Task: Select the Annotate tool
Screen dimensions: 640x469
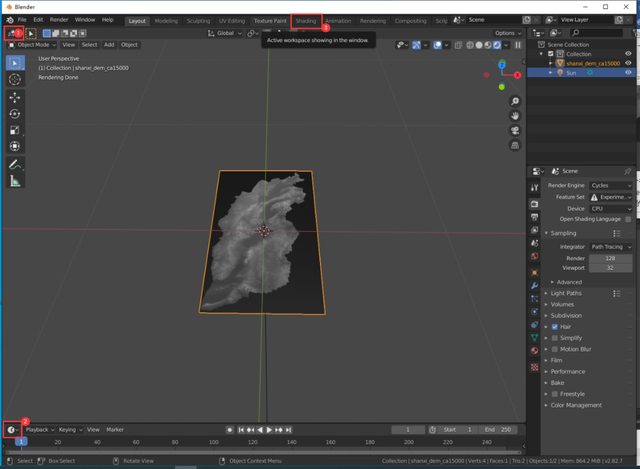Action: pos(15,164)
